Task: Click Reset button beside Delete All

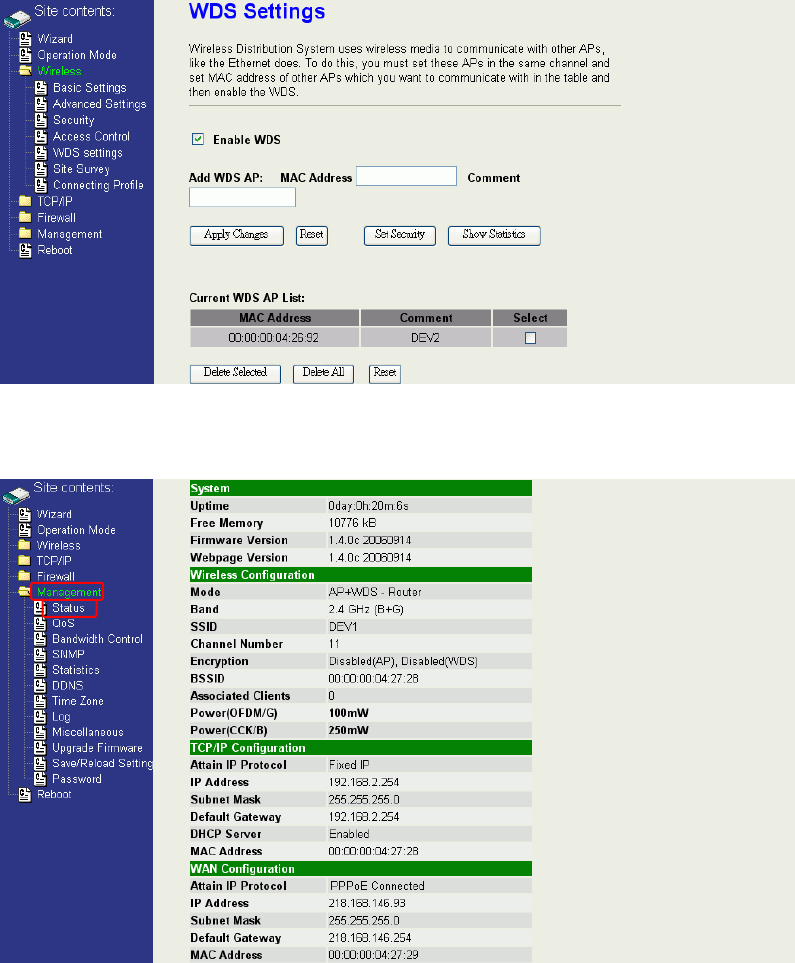Action: tap(385, 373)
